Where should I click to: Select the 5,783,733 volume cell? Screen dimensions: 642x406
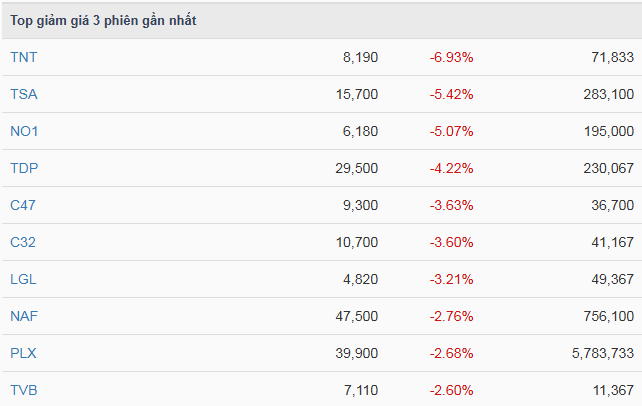598,353
